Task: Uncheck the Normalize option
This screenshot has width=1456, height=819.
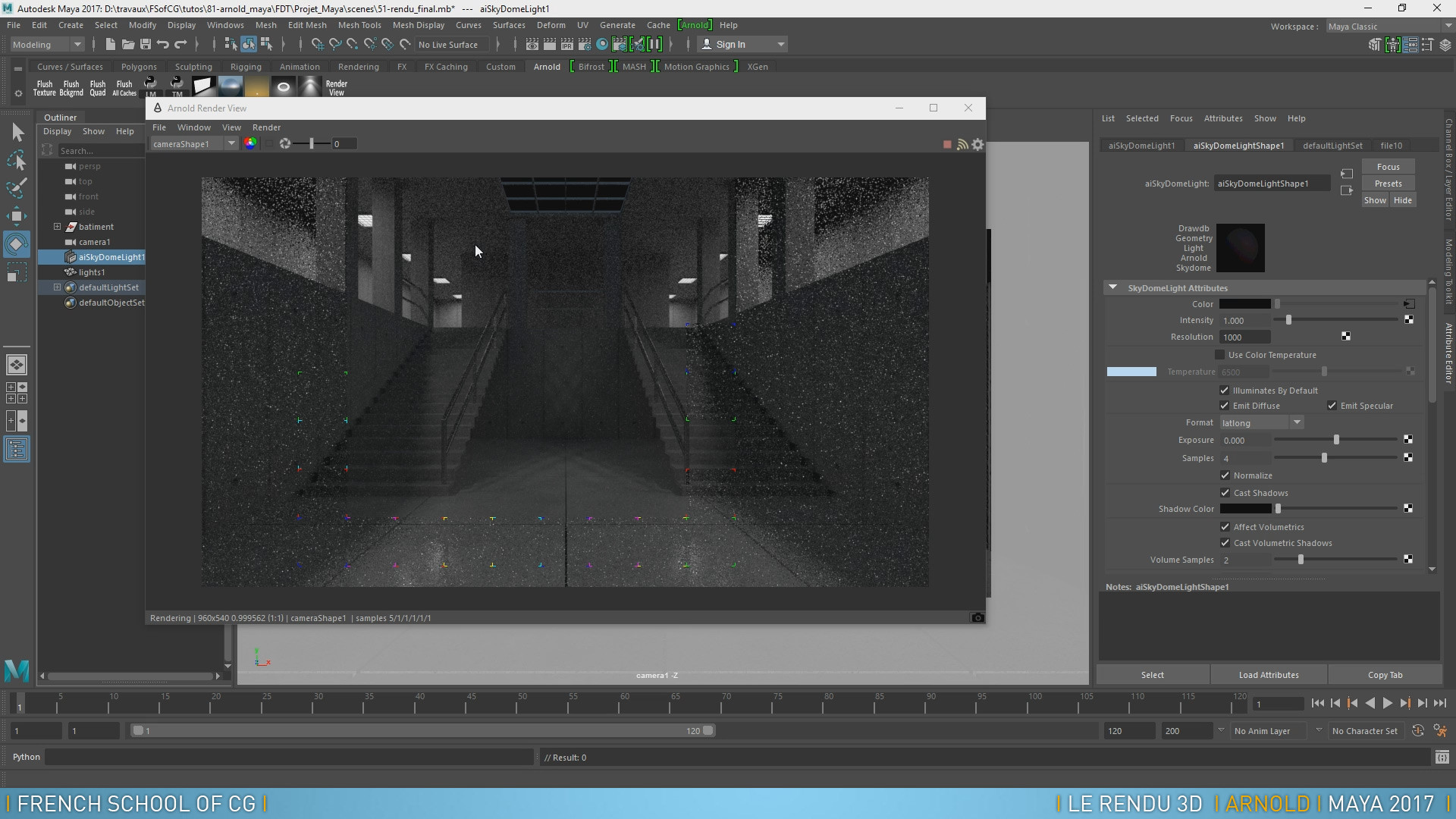Action: point(1225,475)
